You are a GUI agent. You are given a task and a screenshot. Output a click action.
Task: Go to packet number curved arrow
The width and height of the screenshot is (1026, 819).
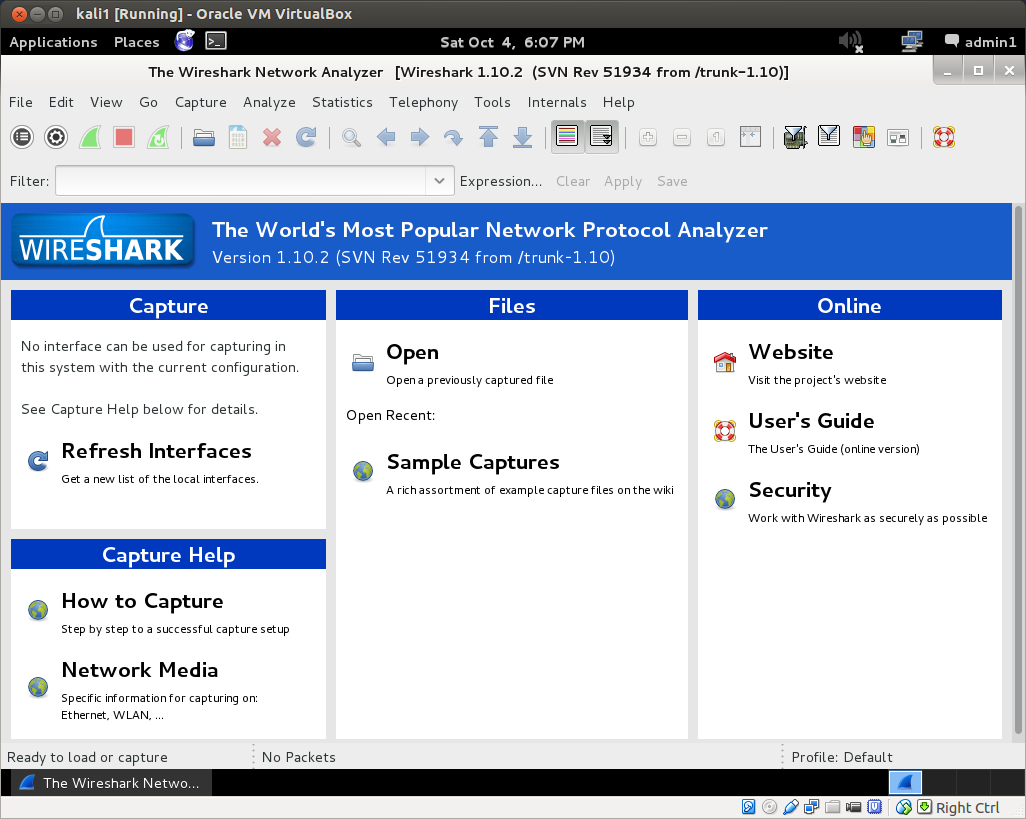click(454, 137)
